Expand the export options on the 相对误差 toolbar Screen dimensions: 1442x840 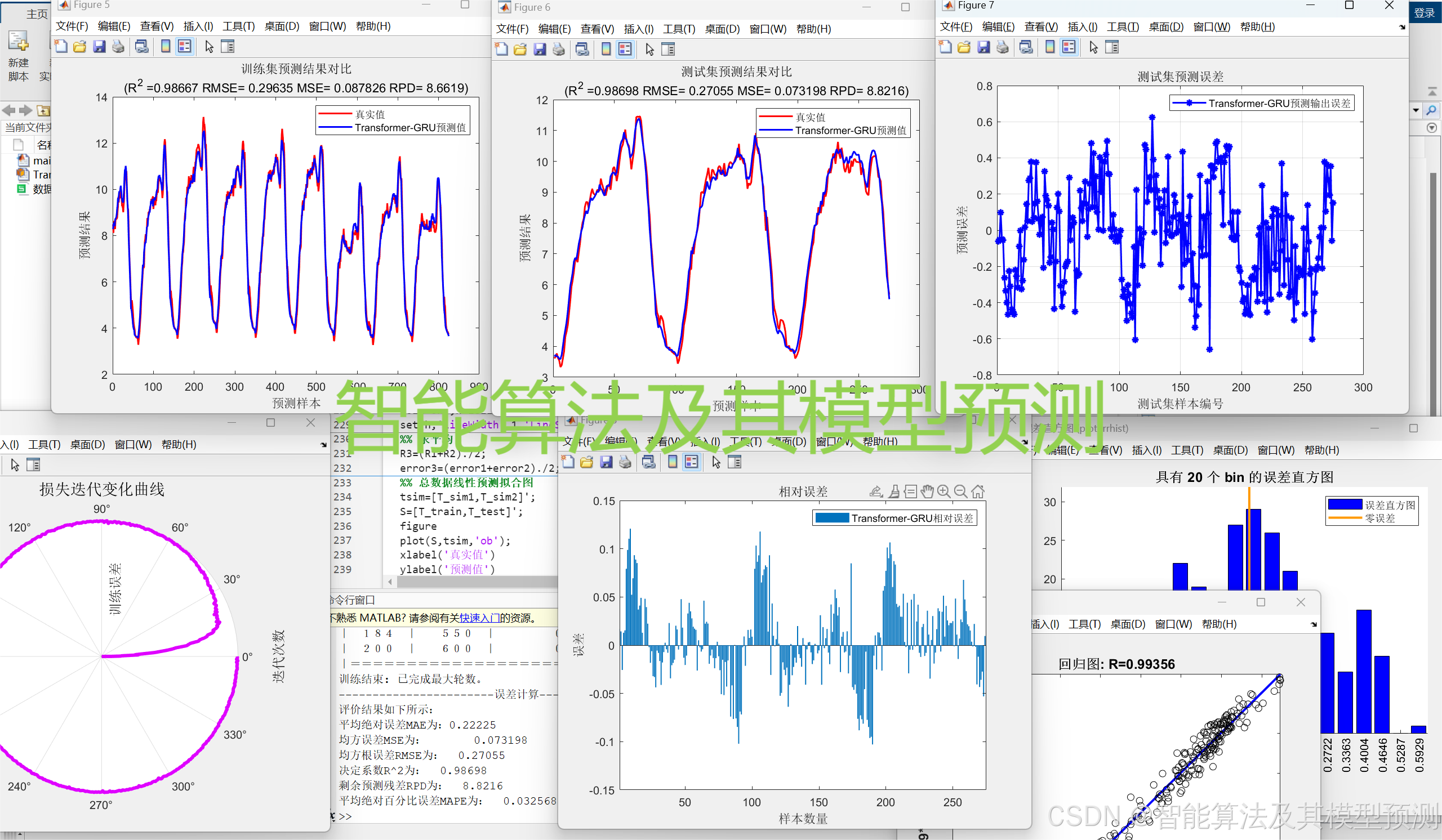tap(875, 491)
